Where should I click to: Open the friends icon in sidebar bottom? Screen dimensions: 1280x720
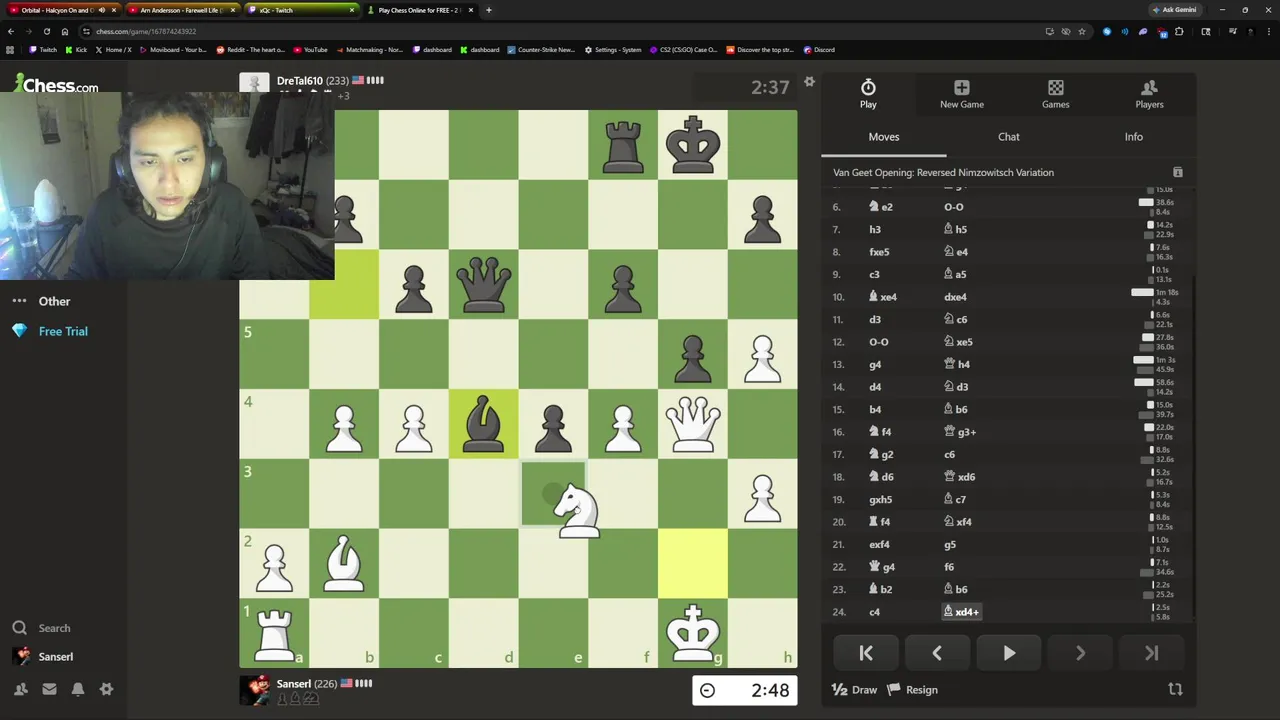pos(20,689)
